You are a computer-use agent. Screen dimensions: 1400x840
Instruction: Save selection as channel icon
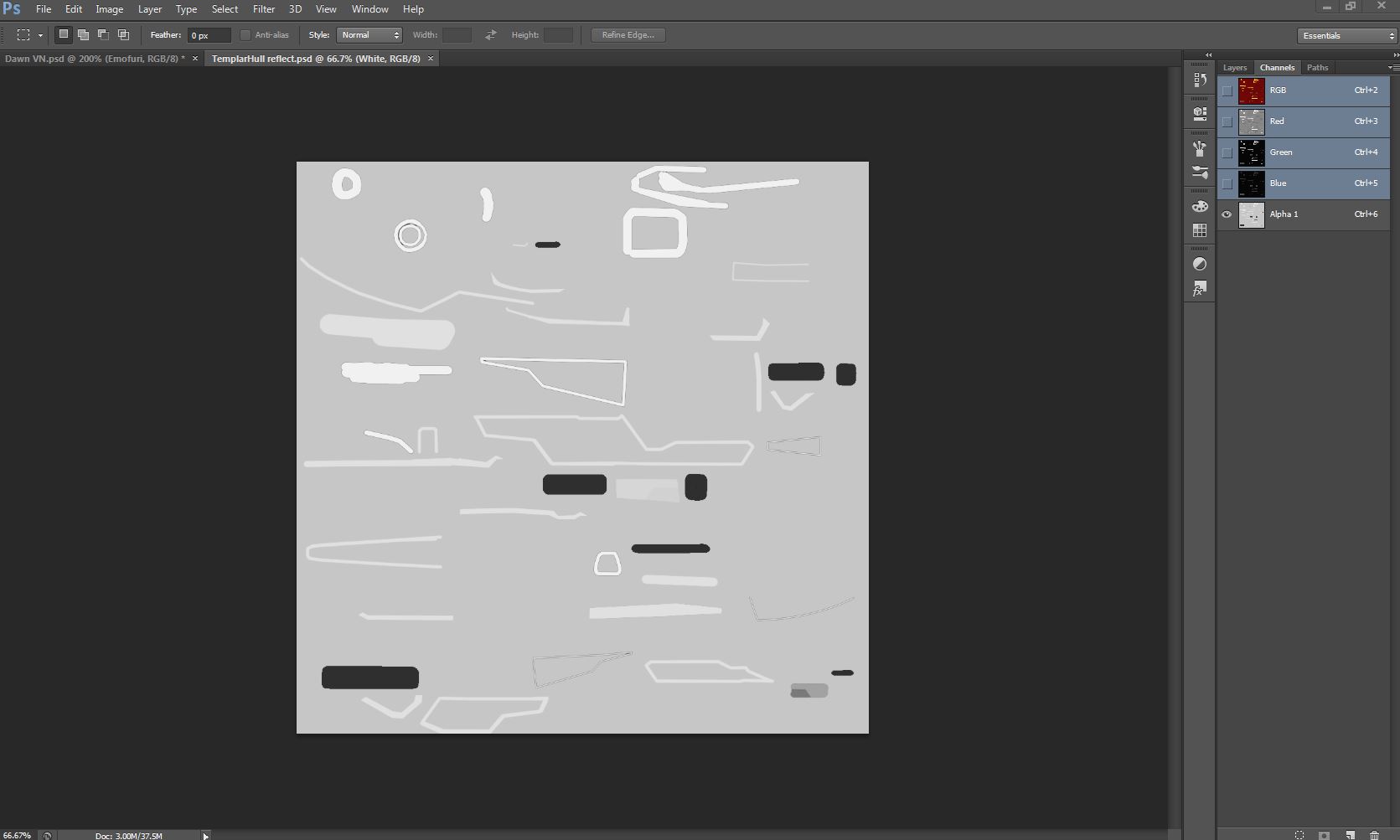pos(1324,835)
